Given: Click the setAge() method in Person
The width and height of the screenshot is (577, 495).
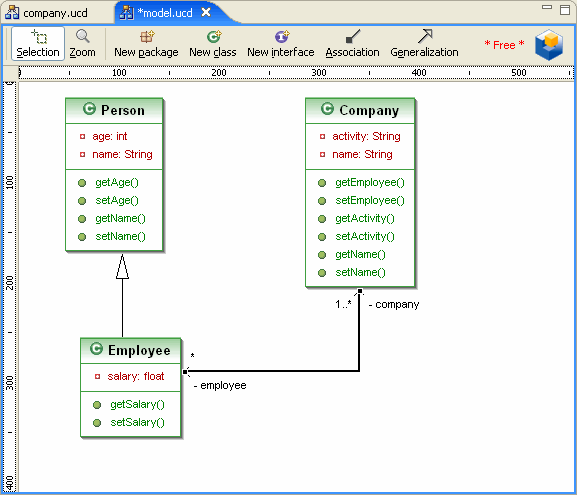Looking at the screenshot, I should (117, 201).
